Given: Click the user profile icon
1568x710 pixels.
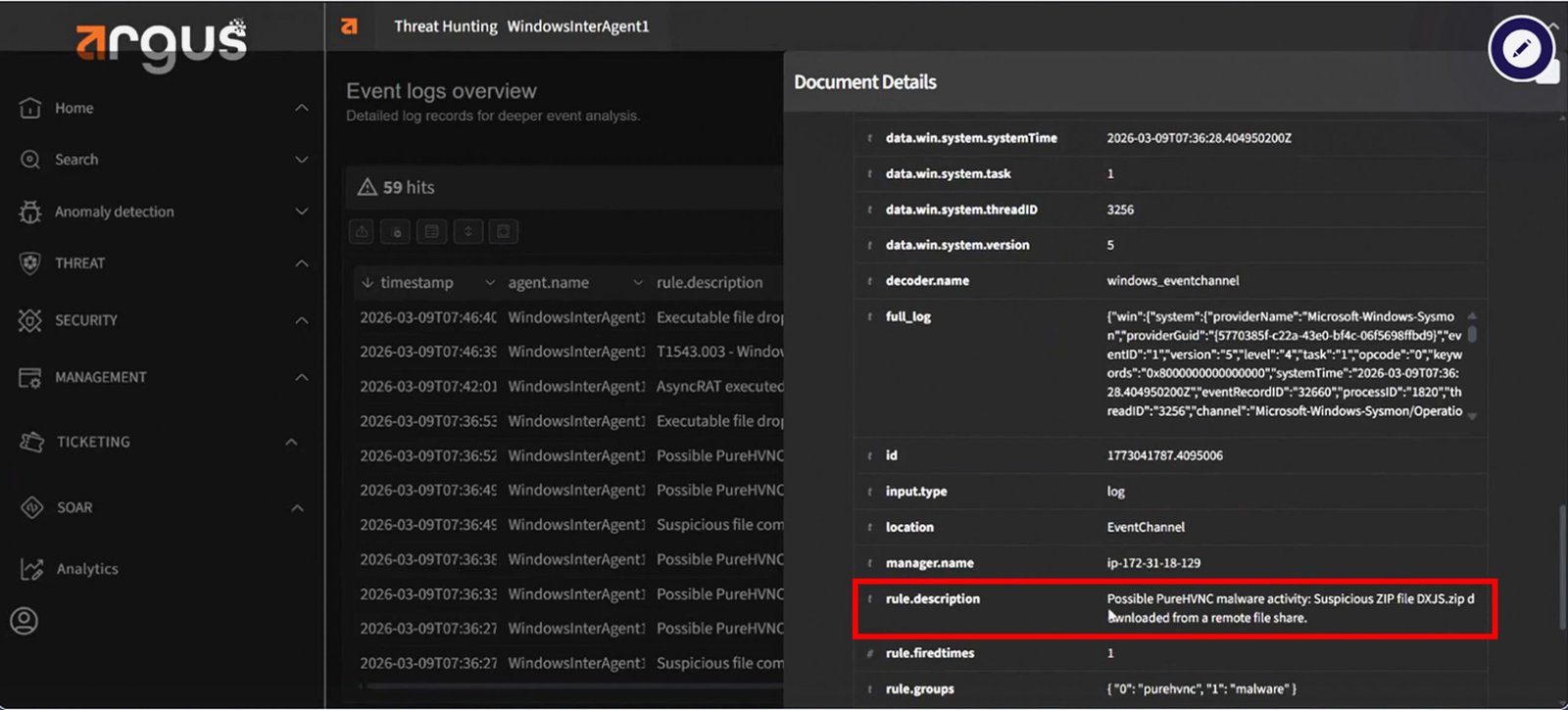Looking at the screenshot, I should click(24, 621).
